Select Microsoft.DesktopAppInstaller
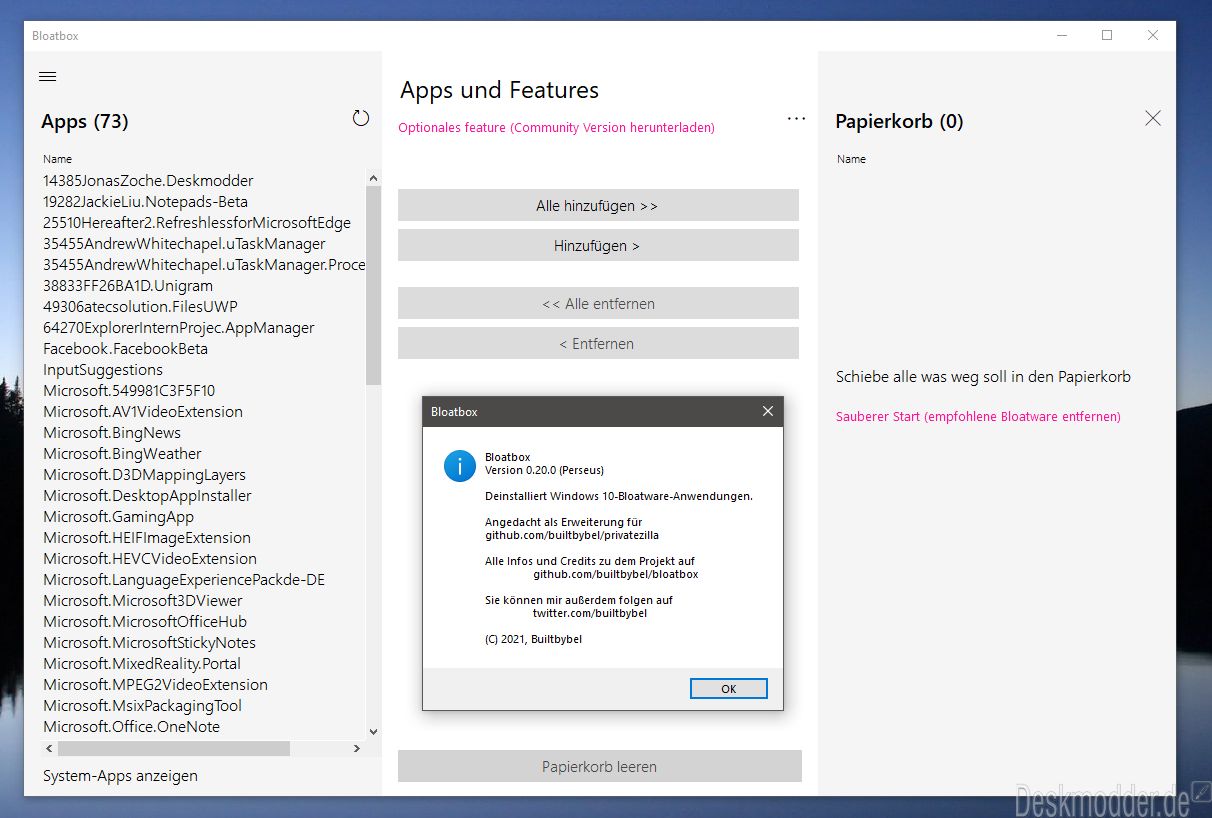 (x=147, y=496)
